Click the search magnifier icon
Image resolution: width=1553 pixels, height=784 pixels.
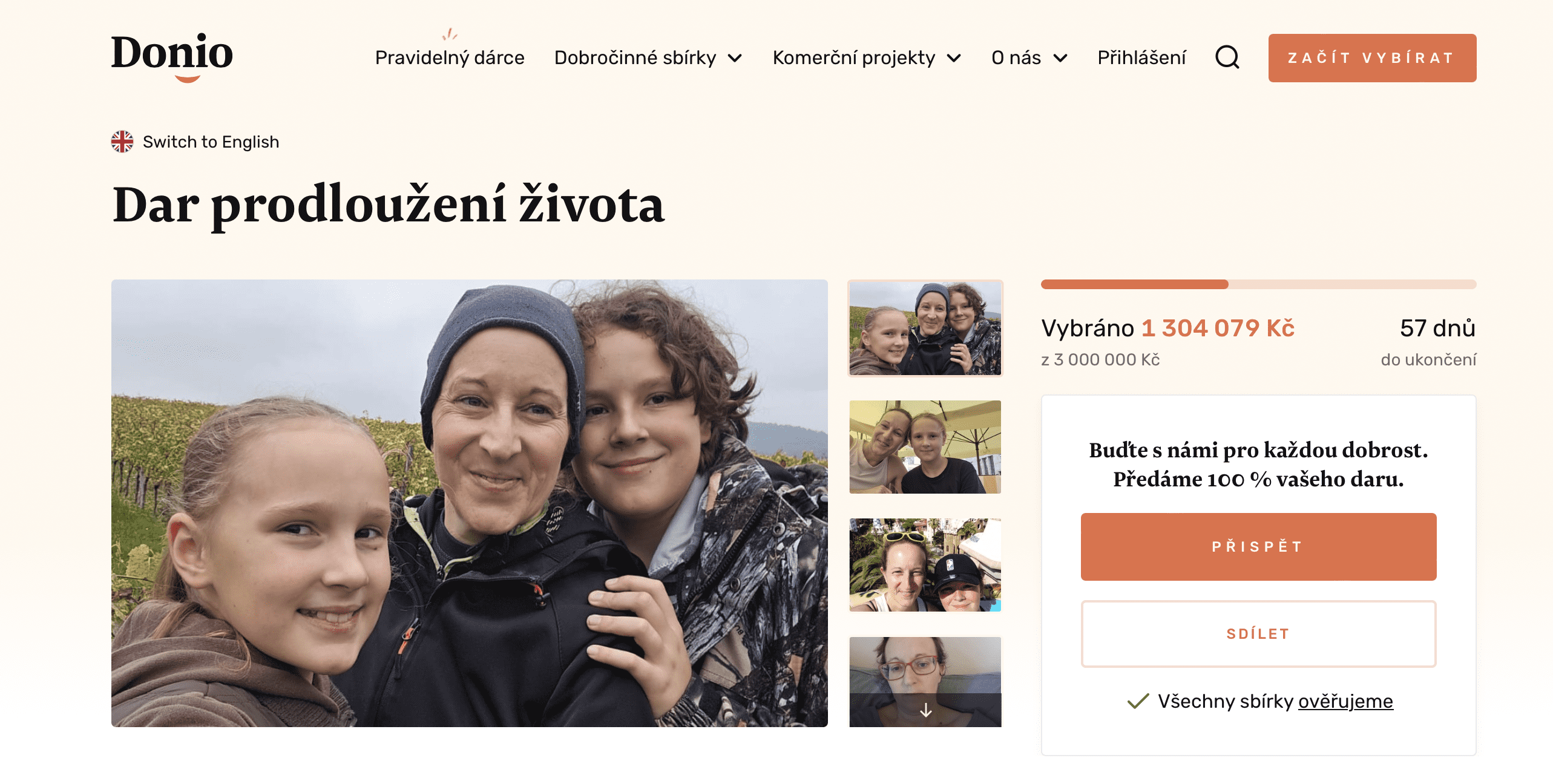click(1227, 57)
